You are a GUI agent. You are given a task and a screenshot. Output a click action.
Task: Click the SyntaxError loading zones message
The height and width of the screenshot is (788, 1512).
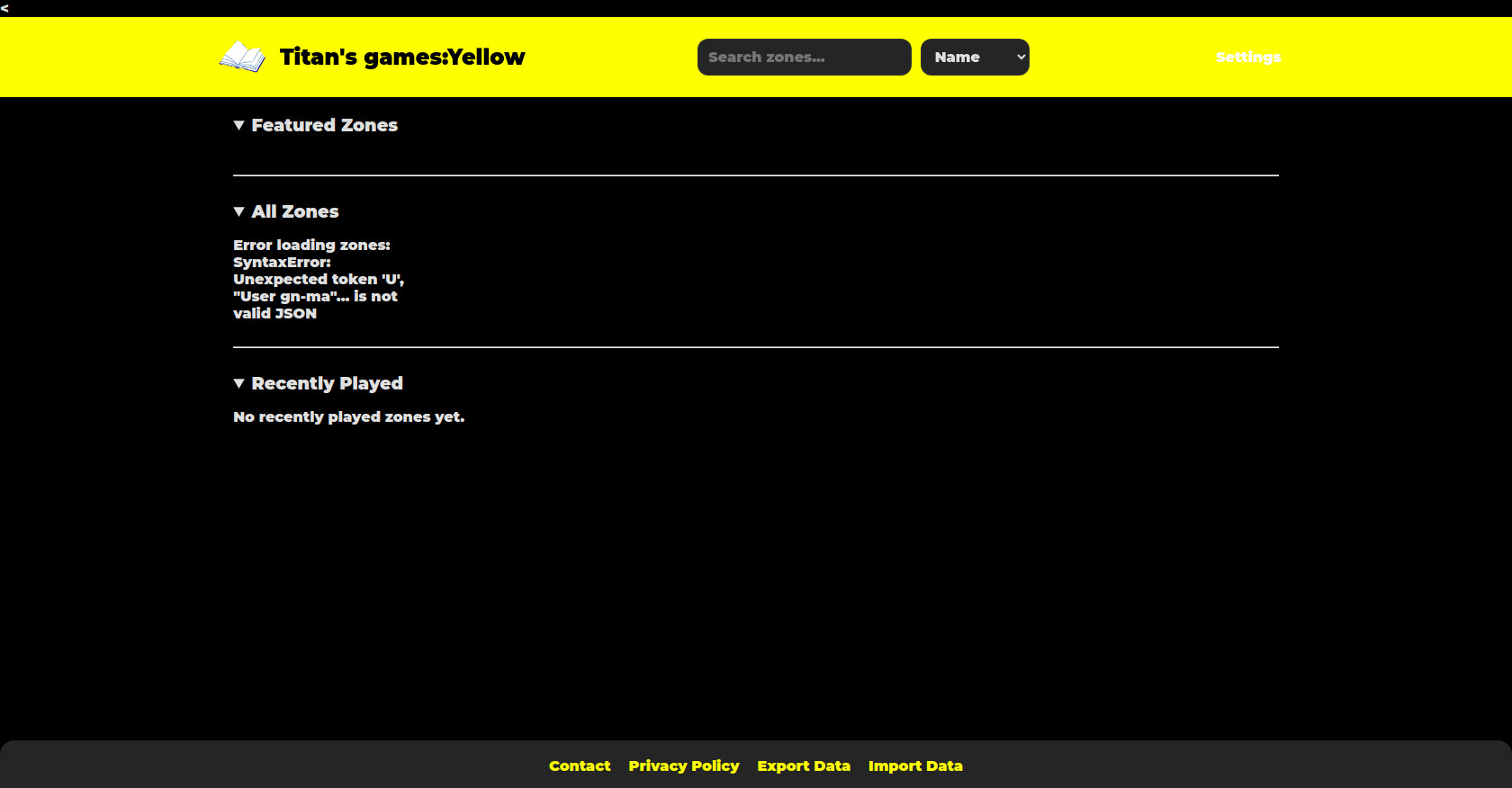[x=318, y=279]
